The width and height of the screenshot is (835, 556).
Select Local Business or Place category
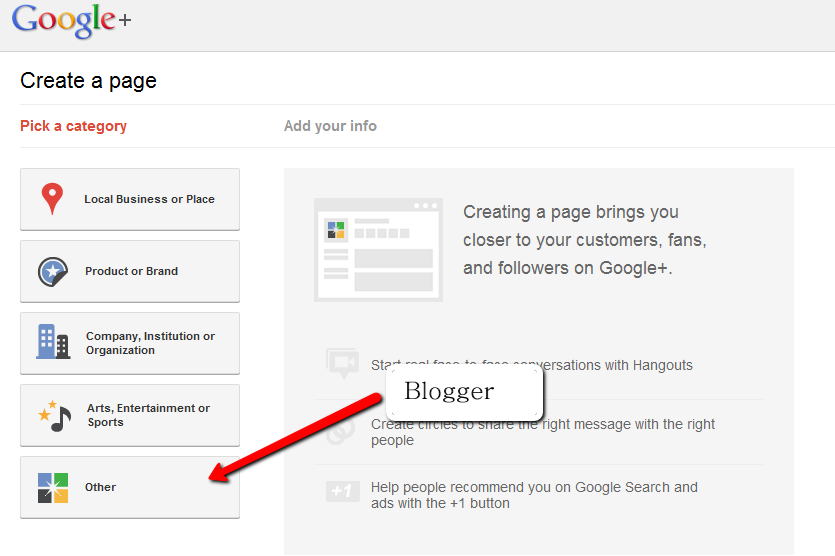pyautogui.click(x=130, y=199)
